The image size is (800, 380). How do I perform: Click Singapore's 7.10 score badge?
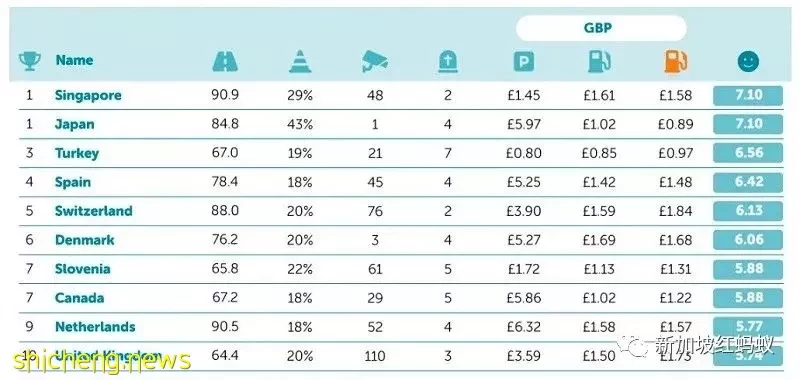tap(748, 95)
